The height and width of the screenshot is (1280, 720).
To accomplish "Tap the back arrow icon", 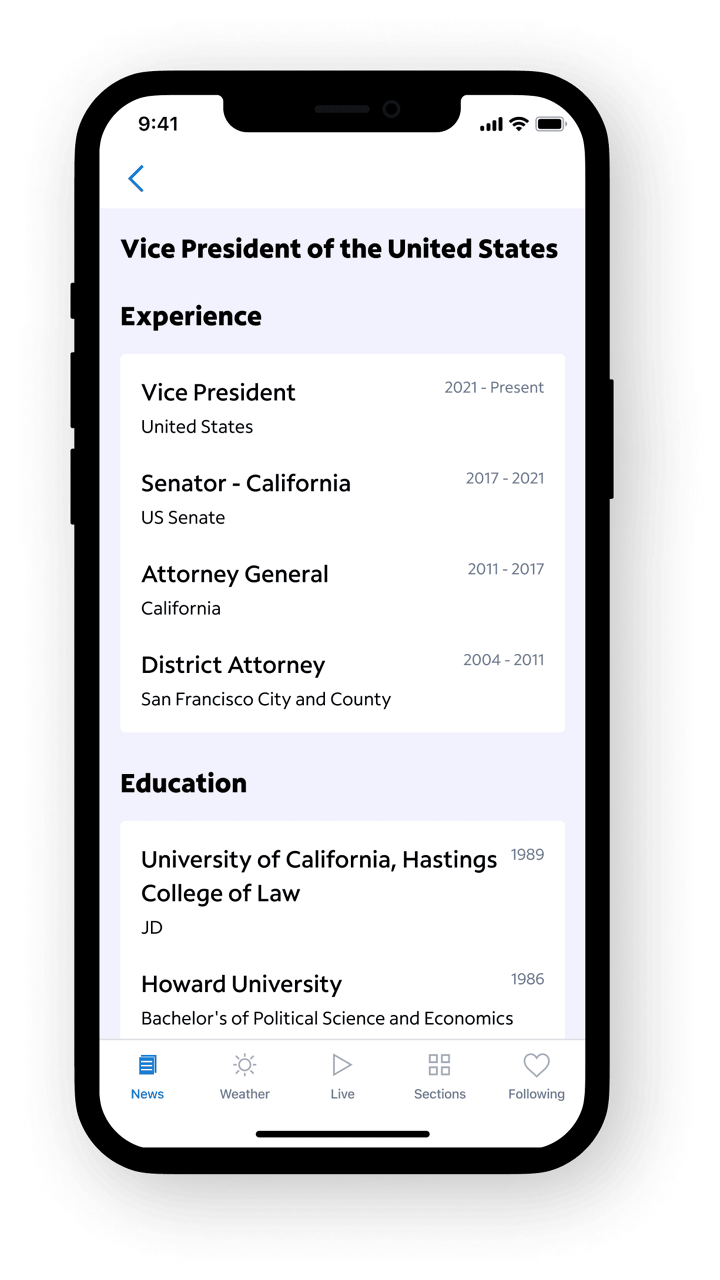I will [137, 179].
